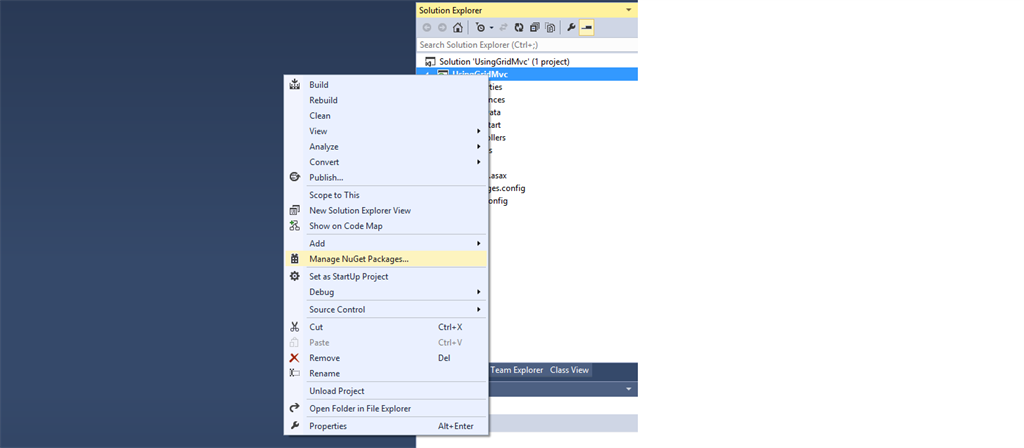
Task: Choose Rename from the context menu
Action: point(387,374)
